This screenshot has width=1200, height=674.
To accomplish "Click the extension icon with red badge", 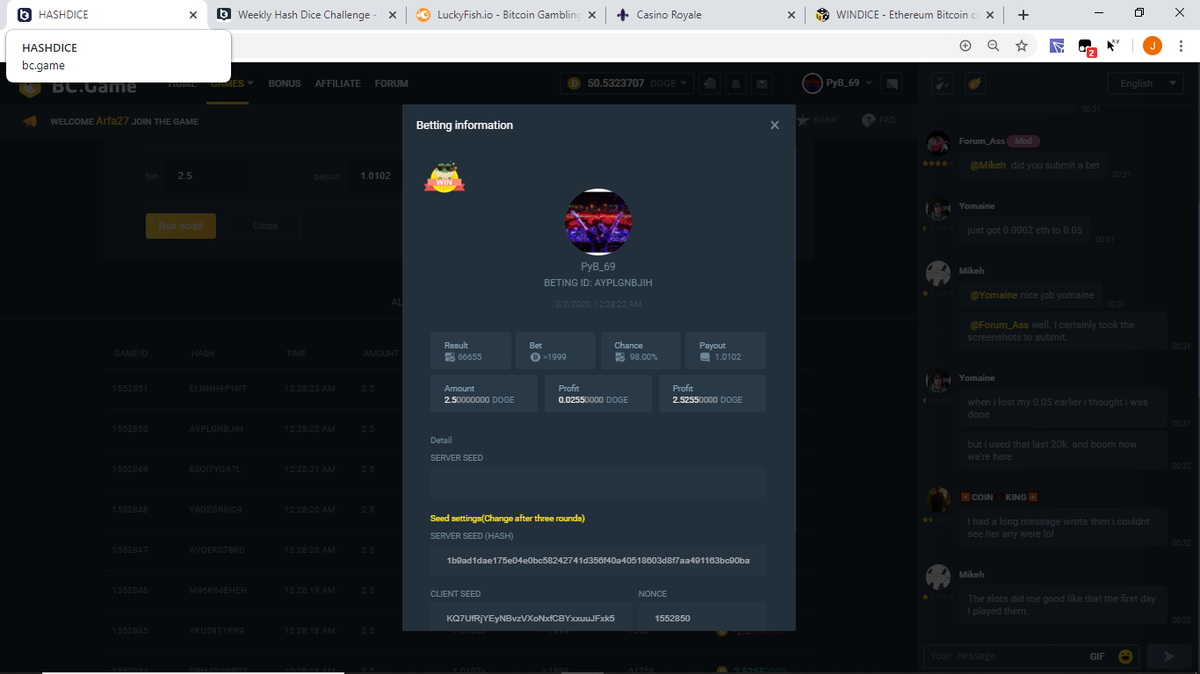I will click(1085, 47).
